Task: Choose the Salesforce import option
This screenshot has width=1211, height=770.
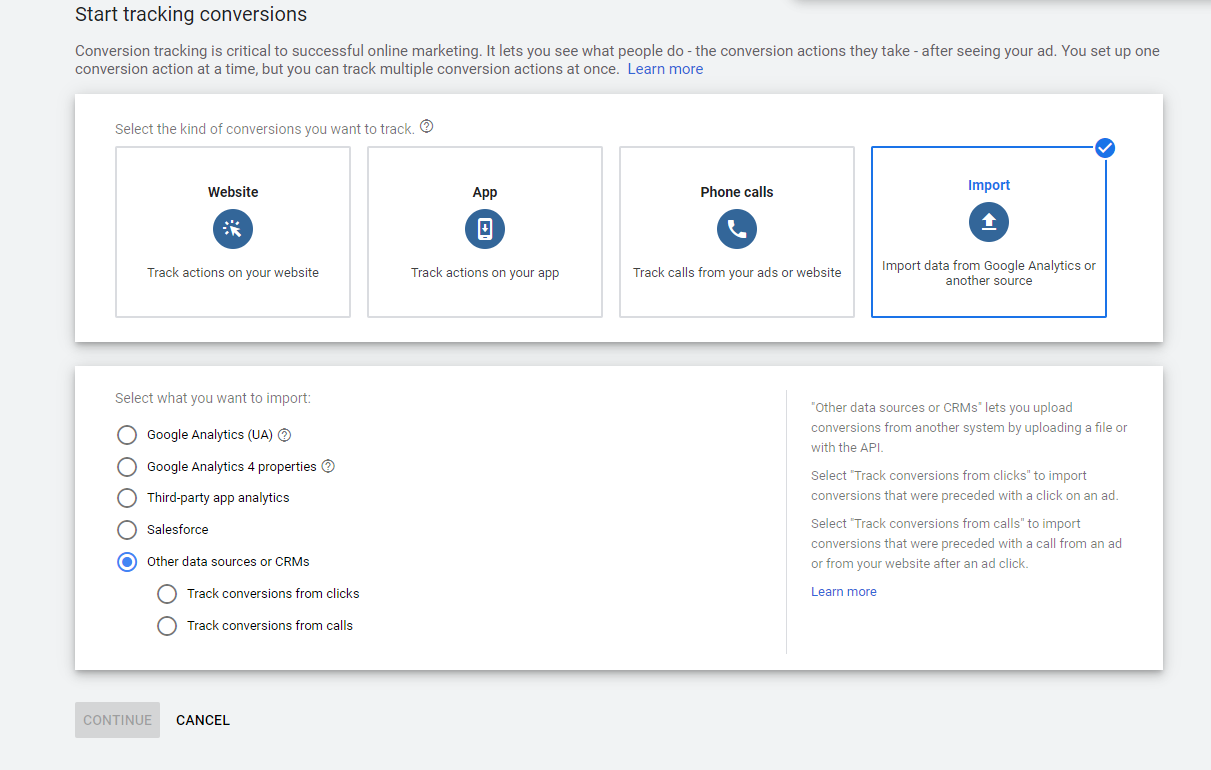Action: tap(127, 529)
